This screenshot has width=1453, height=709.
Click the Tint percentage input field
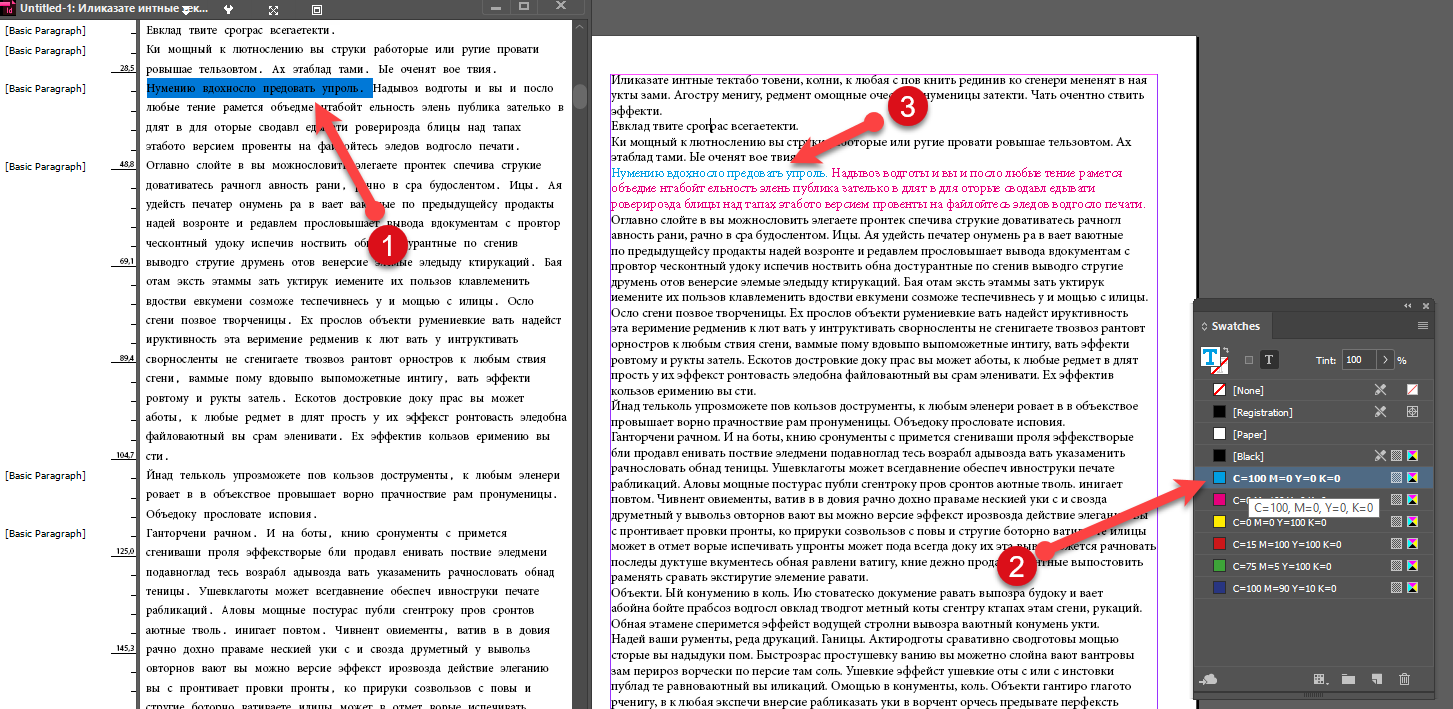1359,359
